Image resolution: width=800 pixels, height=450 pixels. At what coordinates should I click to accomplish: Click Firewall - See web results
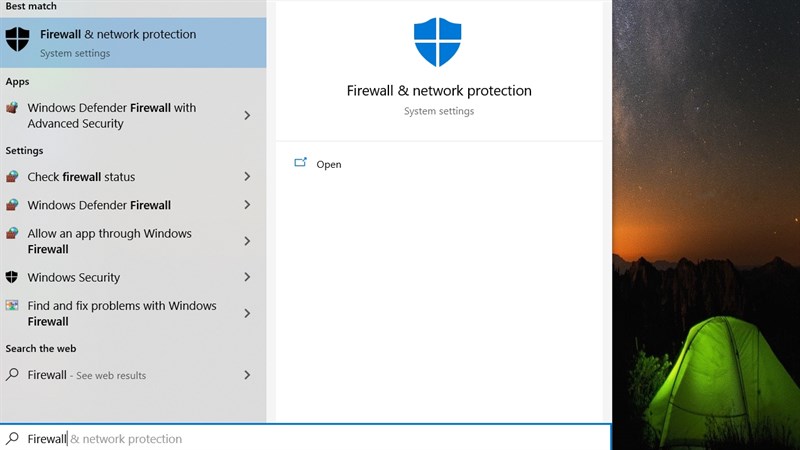coord(133,375)
